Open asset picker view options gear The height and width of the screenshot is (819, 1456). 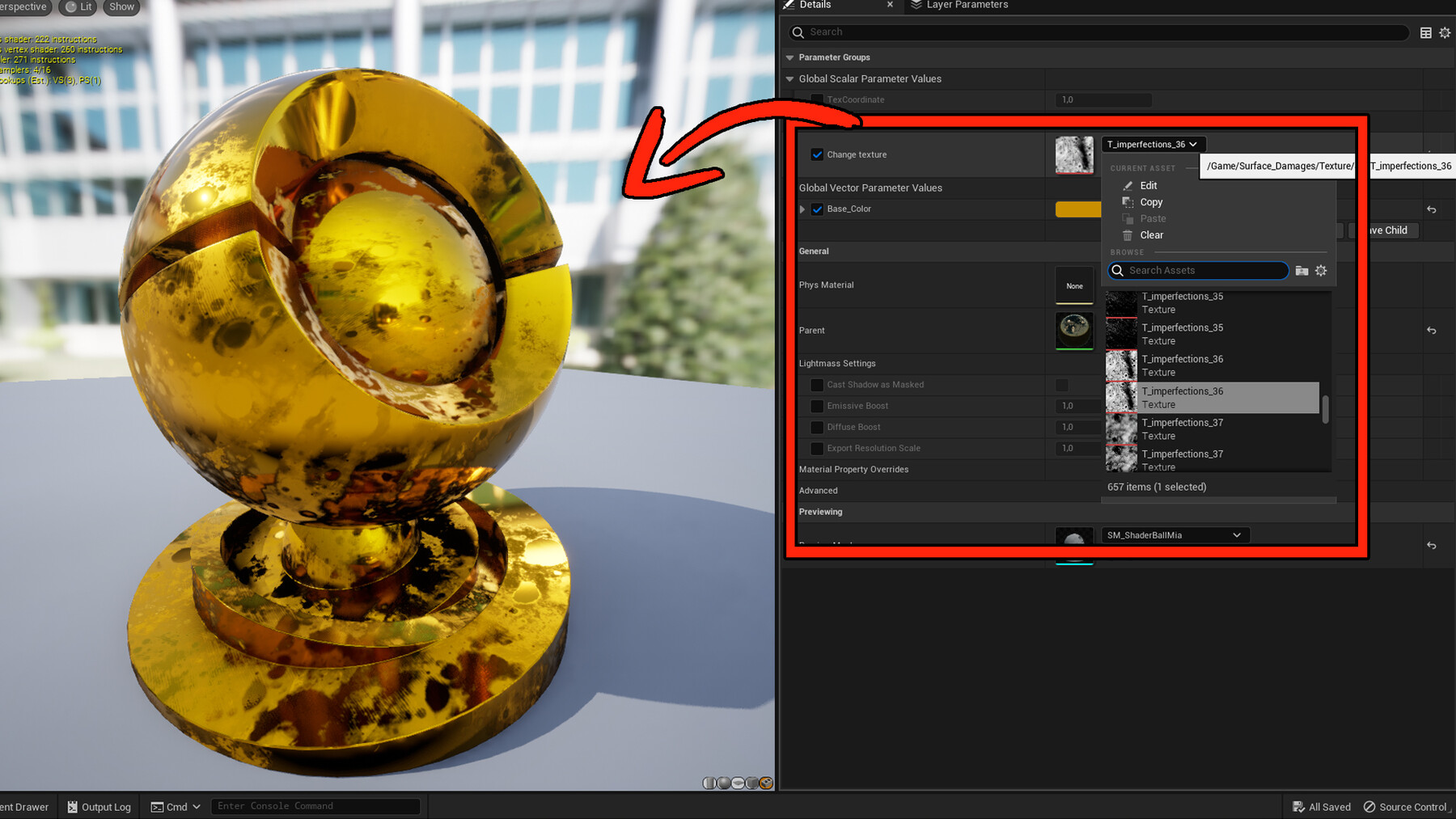pos(1321,271)
